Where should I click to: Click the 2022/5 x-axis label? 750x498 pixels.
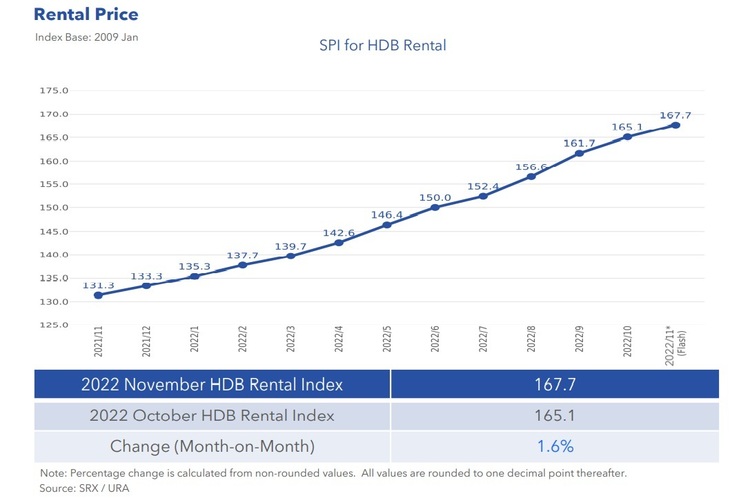(x=387, y=339)
